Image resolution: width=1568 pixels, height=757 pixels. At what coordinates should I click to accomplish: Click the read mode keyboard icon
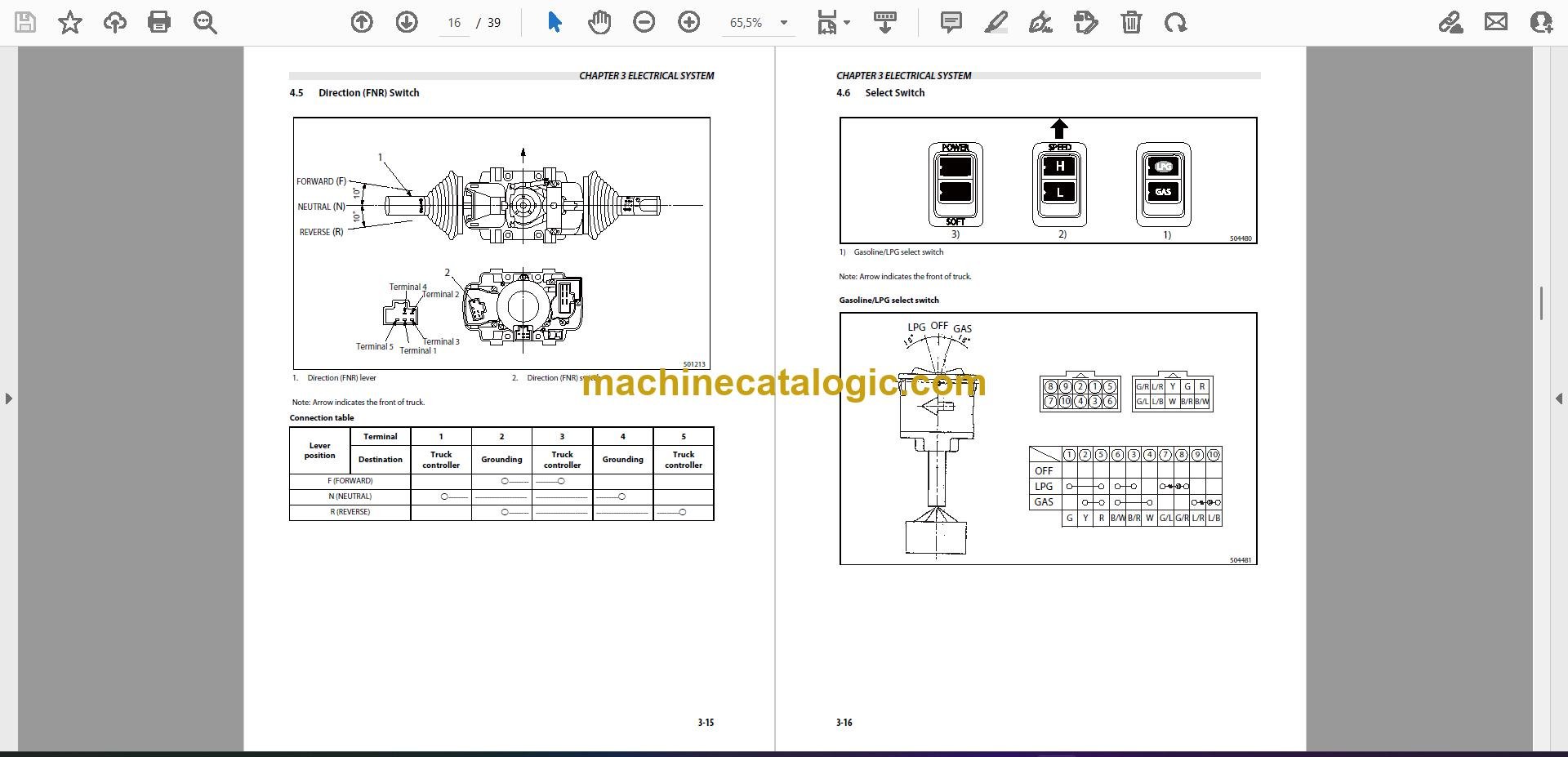(x=884, y=22)
